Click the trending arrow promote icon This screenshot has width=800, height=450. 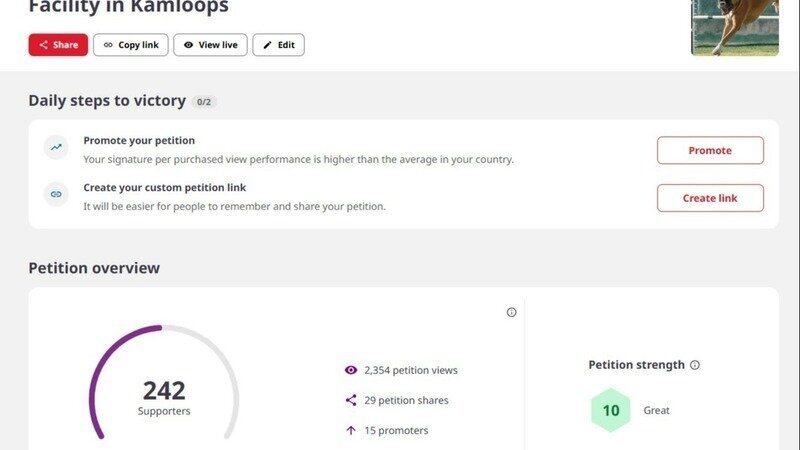click(56, 148)
